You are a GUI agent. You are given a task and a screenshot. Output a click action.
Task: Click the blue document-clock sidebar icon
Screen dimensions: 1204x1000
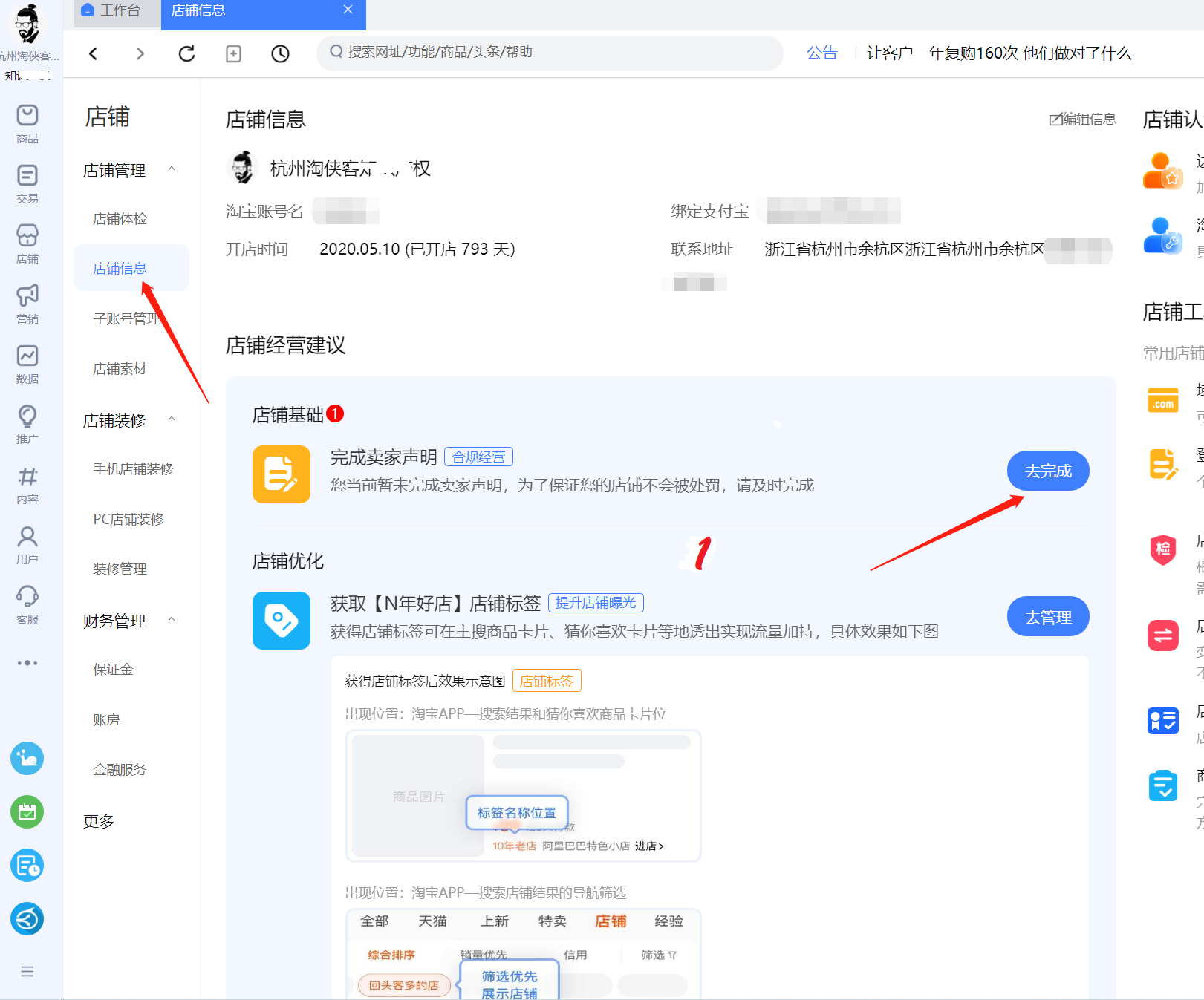(x=27, y=866)
